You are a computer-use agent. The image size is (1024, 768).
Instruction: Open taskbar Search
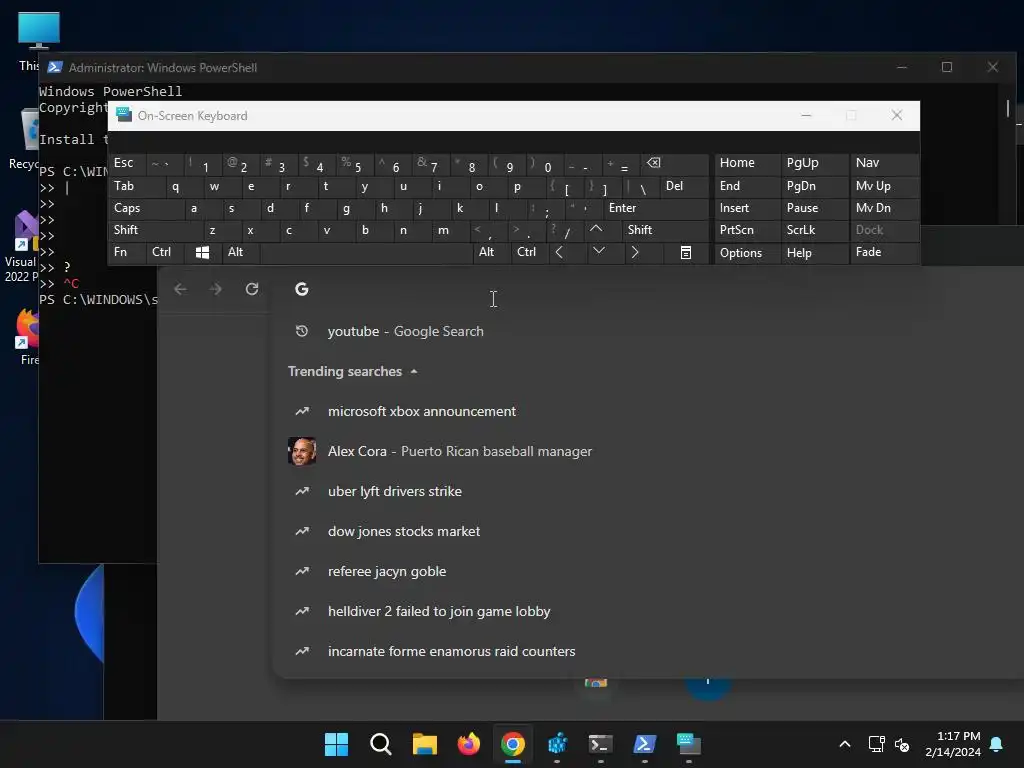381,744
